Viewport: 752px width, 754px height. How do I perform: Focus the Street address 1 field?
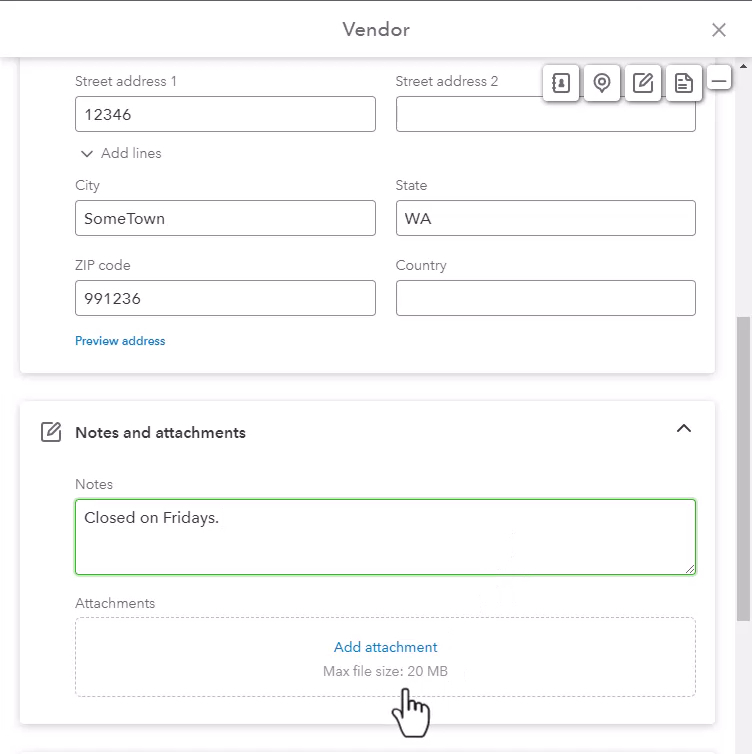[x=226, y=114]
